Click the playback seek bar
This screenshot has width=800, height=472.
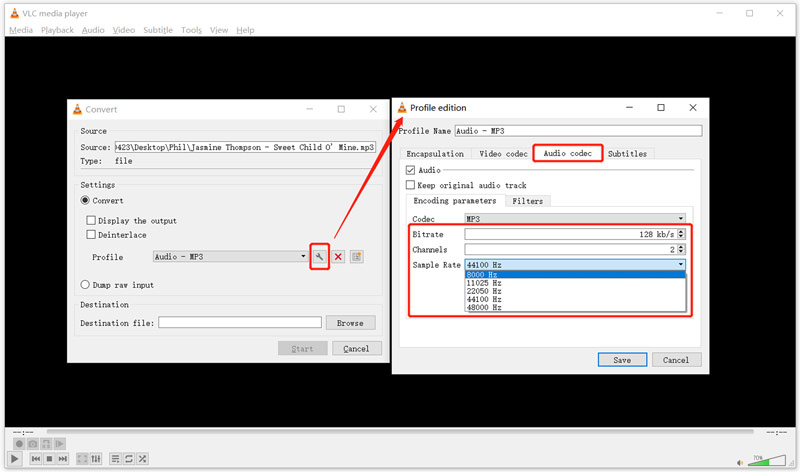click(400, 432)
